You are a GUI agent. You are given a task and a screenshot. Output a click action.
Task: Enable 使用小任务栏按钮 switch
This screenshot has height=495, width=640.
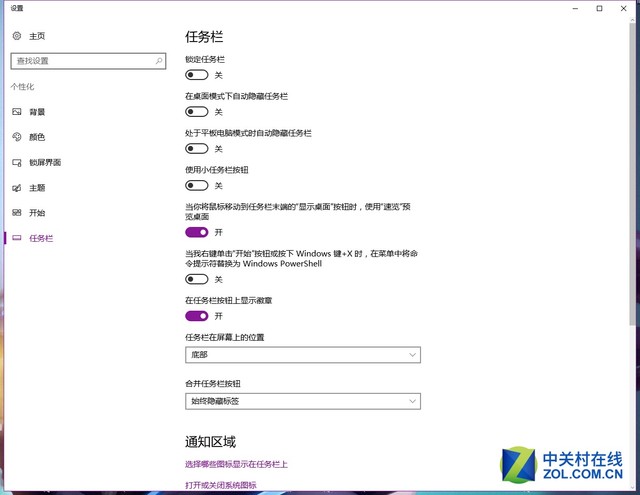197,186
